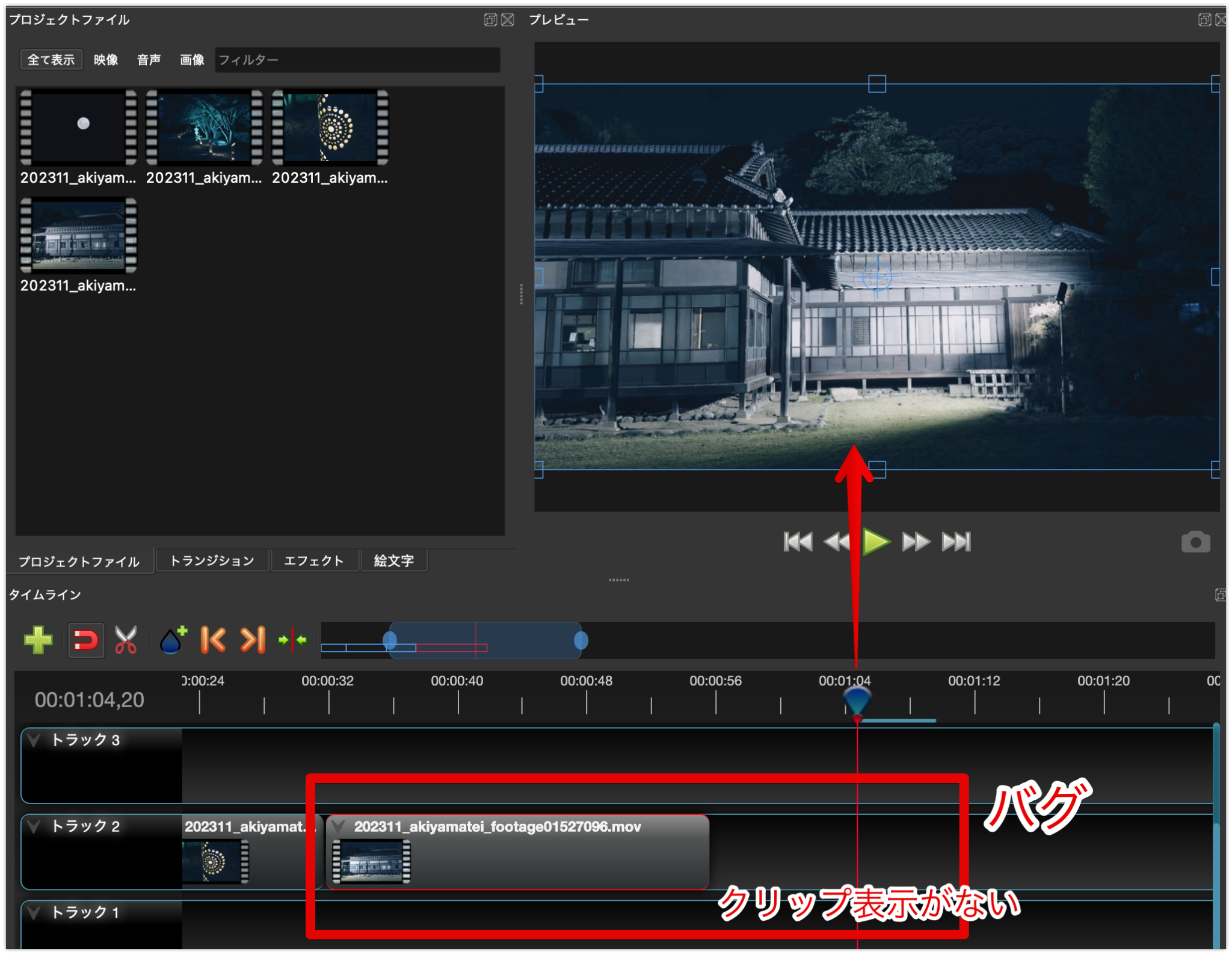Jump to the previous marker
This screenshot has height=955, width=1232.
[214, 640]
